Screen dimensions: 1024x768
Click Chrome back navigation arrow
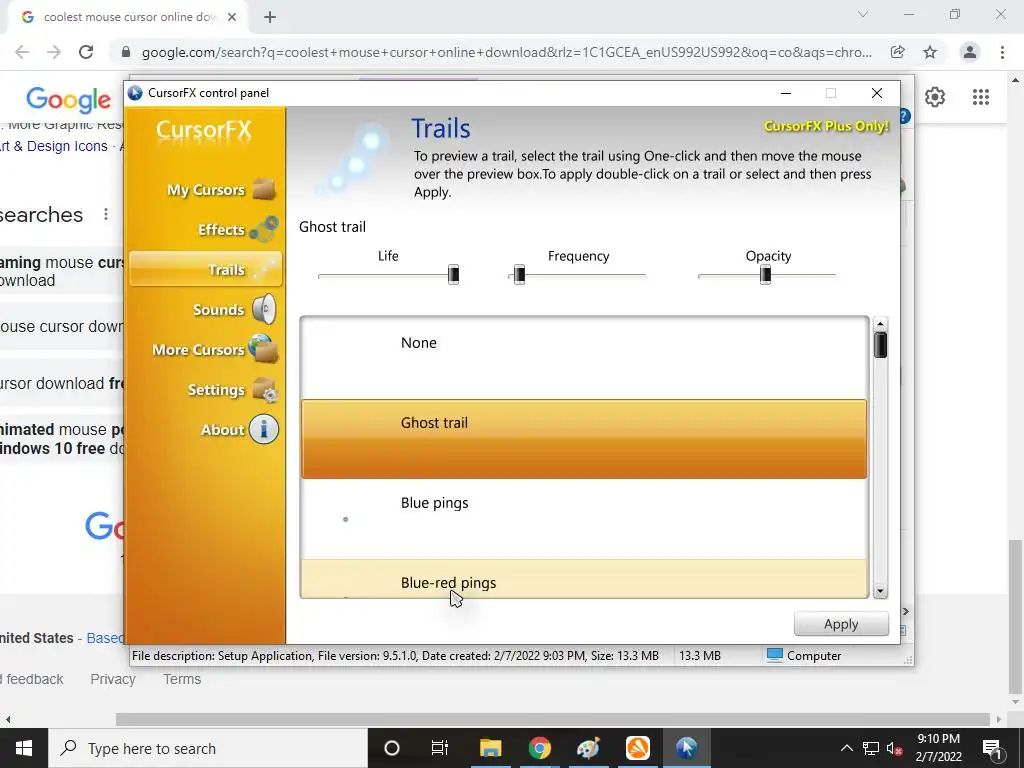[x=22, y=52]
